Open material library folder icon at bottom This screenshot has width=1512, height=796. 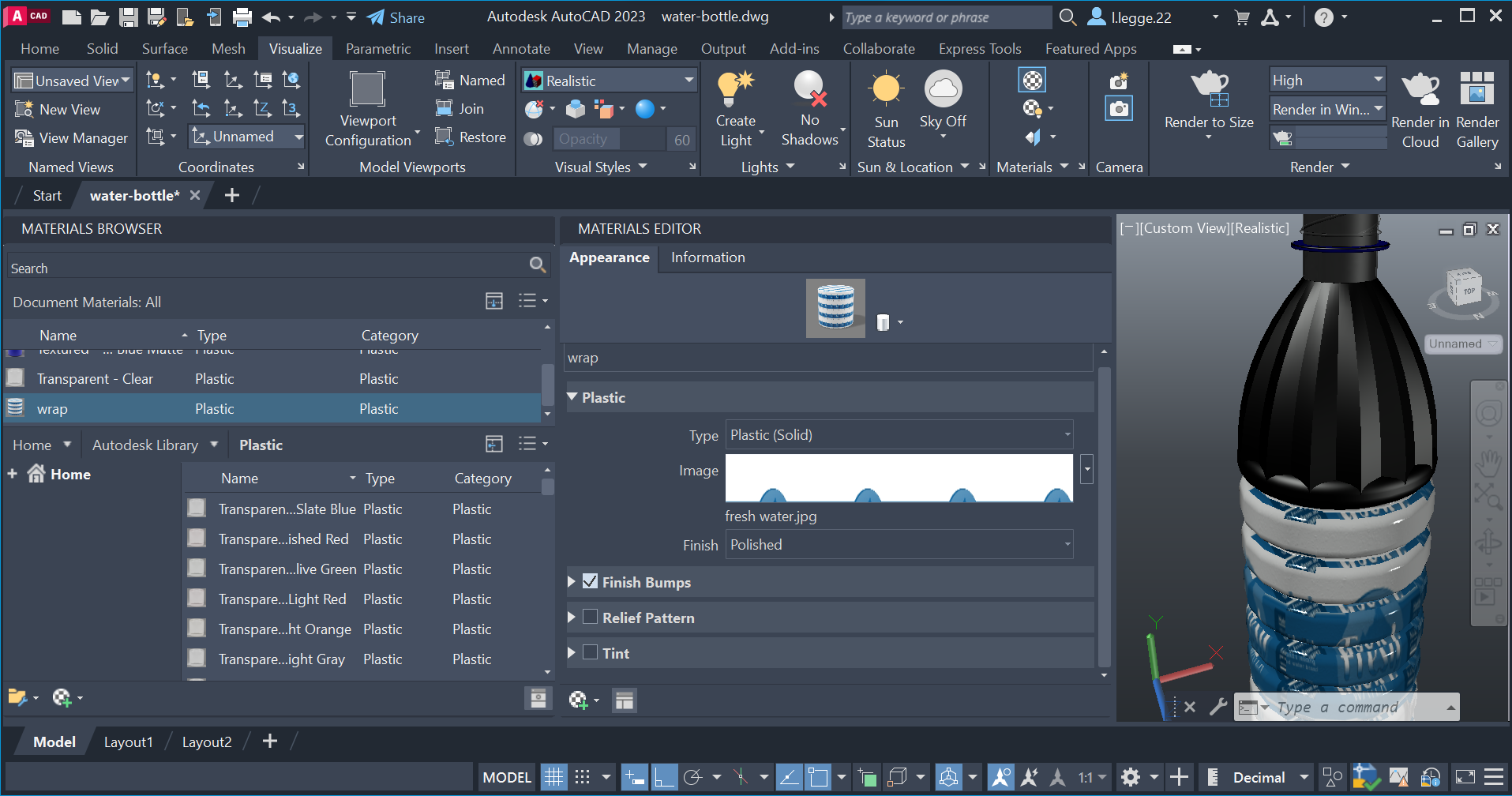(17, 697)
